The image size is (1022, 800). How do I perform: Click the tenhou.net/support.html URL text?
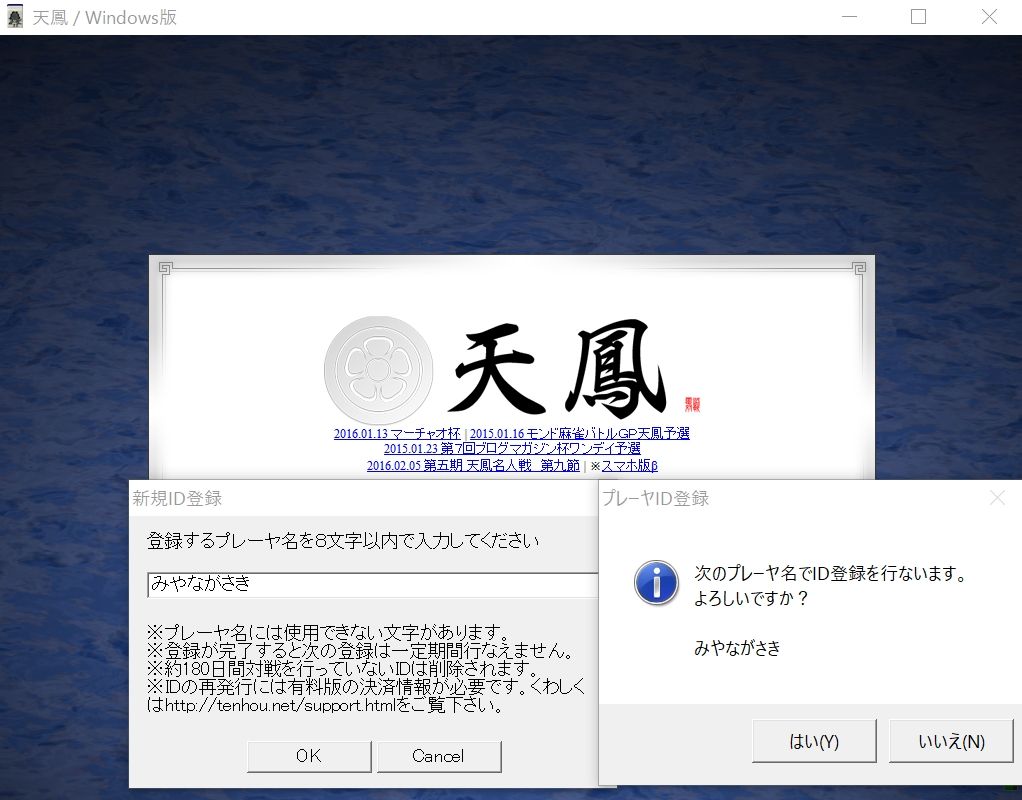(x=280, y=705)
